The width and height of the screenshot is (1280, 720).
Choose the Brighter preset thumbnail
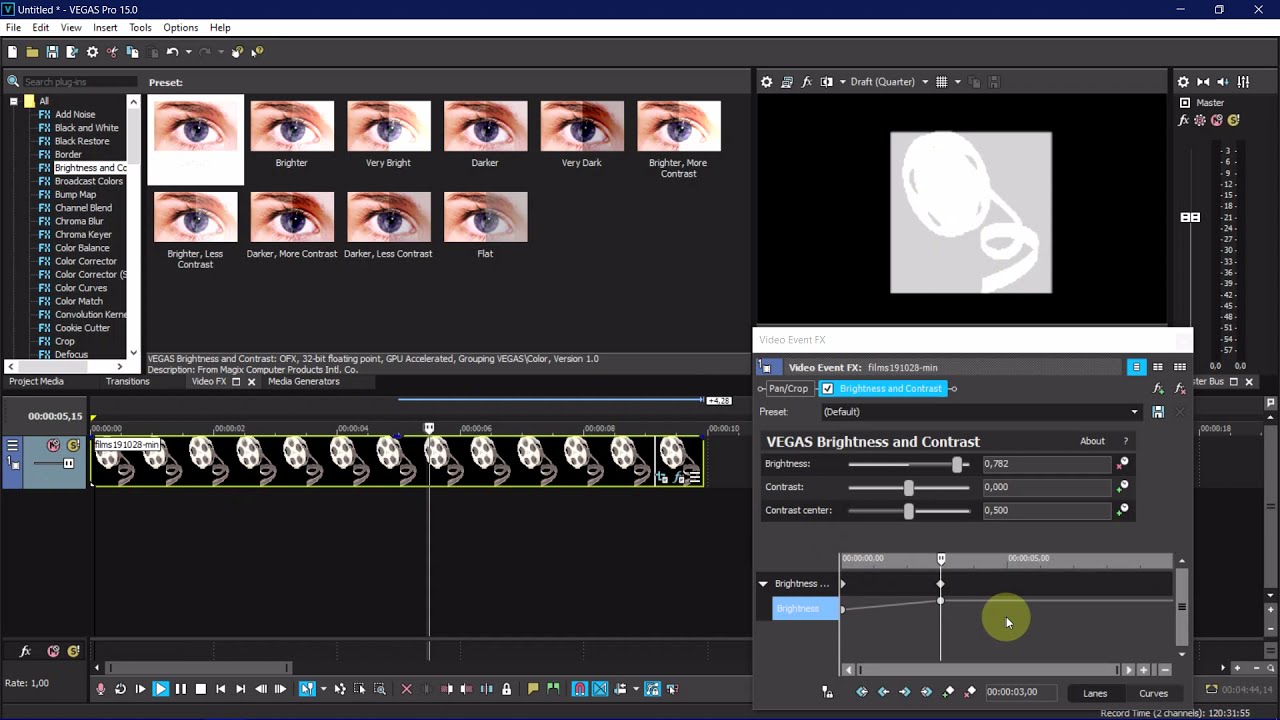tap(292, 126)
